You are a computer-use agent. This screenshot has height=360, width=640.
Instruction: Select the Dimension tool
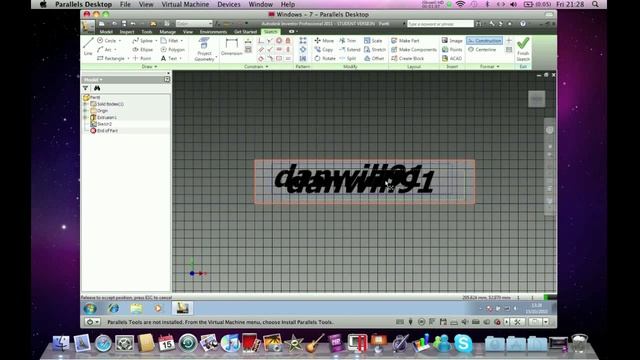231,47
